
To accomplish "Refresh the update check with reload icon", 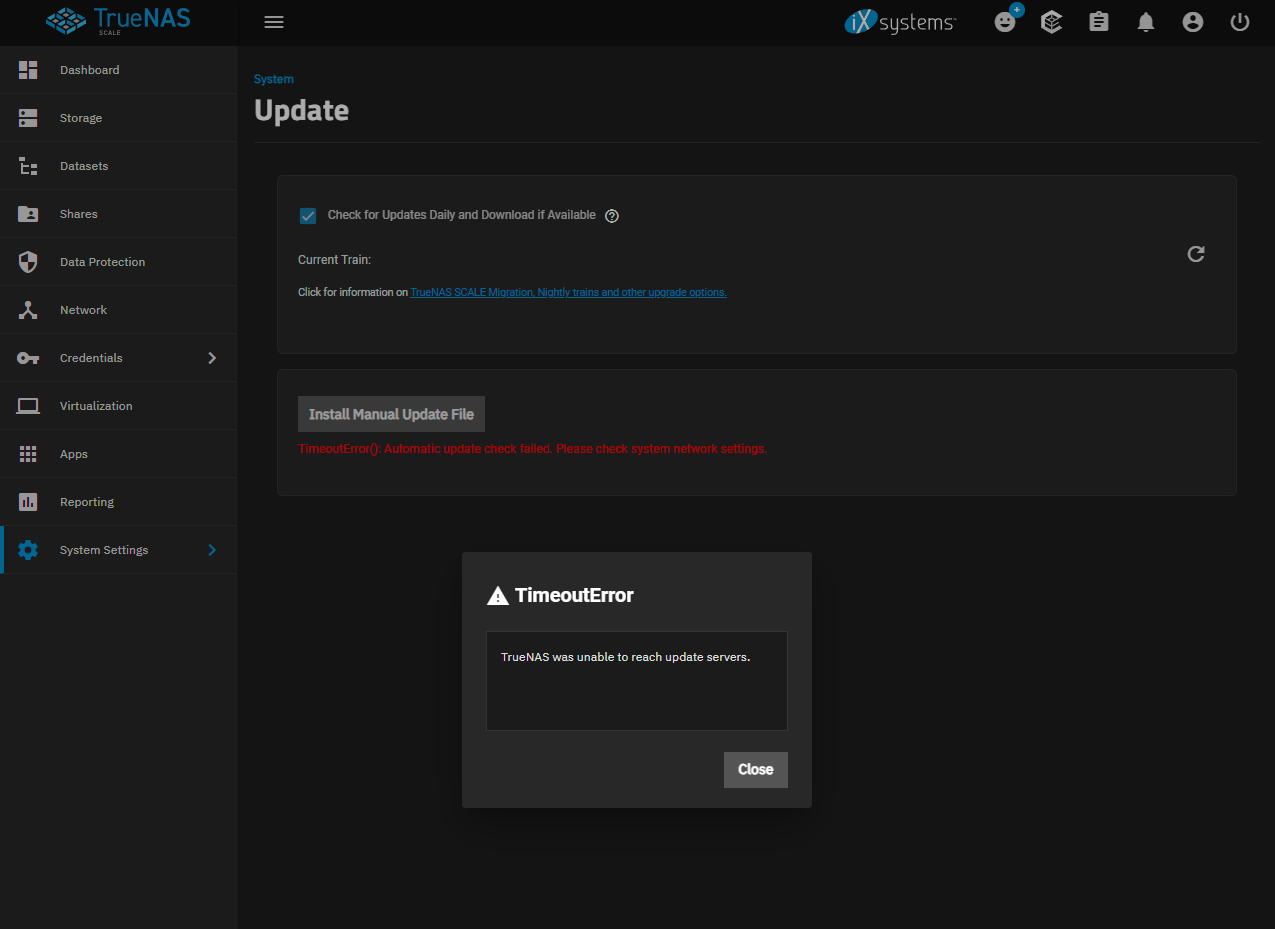I will tap(1196, 254).
